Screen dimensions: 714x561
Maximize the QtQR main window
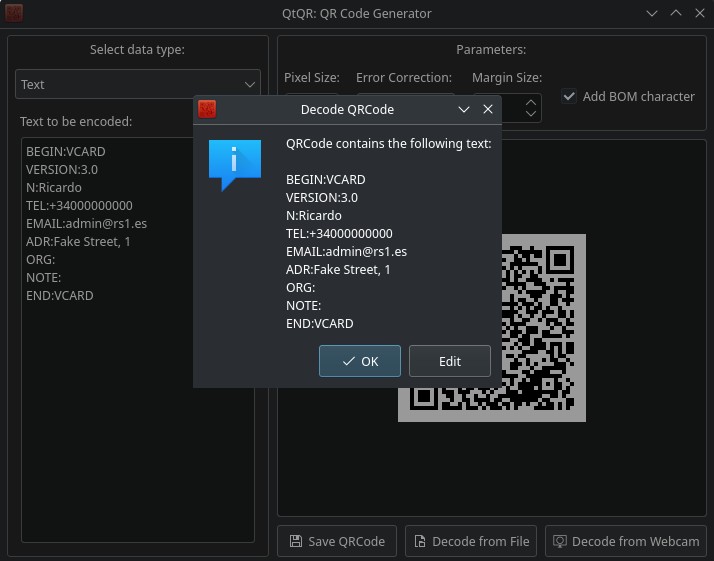pos(676,13)
